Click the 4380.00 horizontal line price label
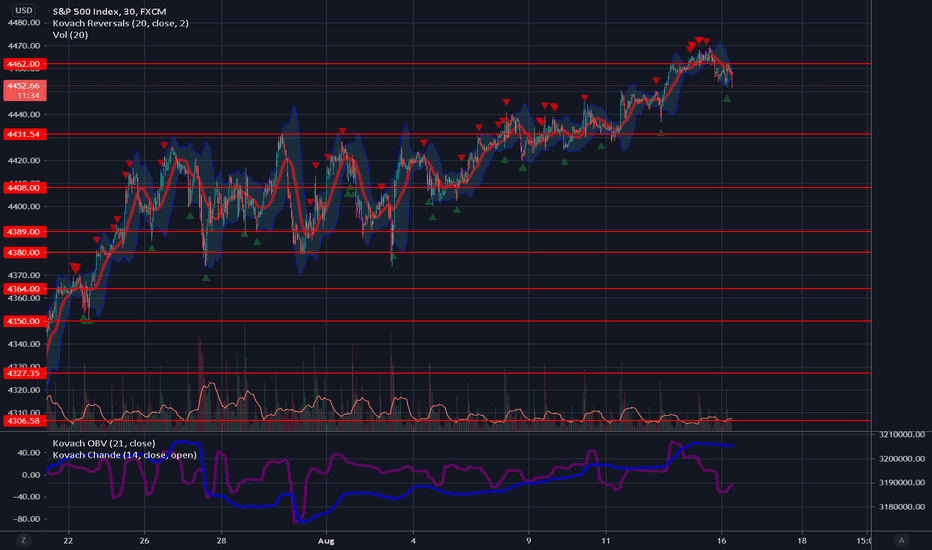932x550 pixels. (x=24, y=253)
